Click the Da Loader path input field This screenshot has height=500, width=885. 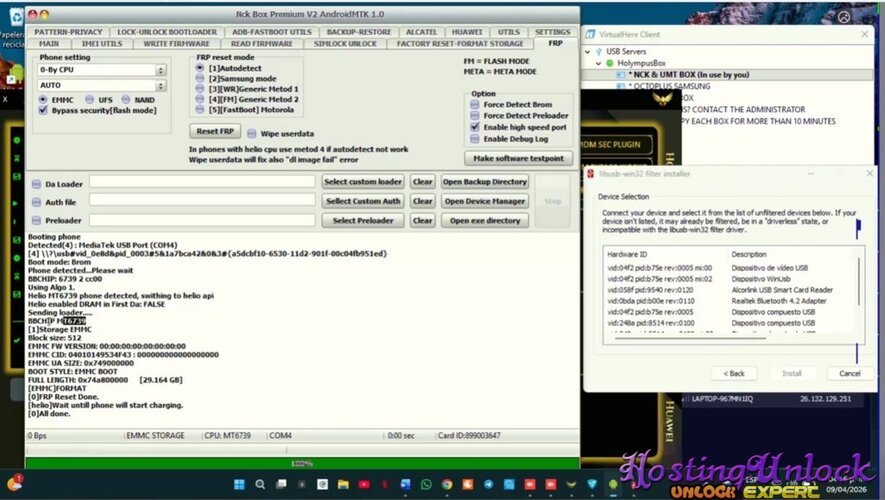202,182
